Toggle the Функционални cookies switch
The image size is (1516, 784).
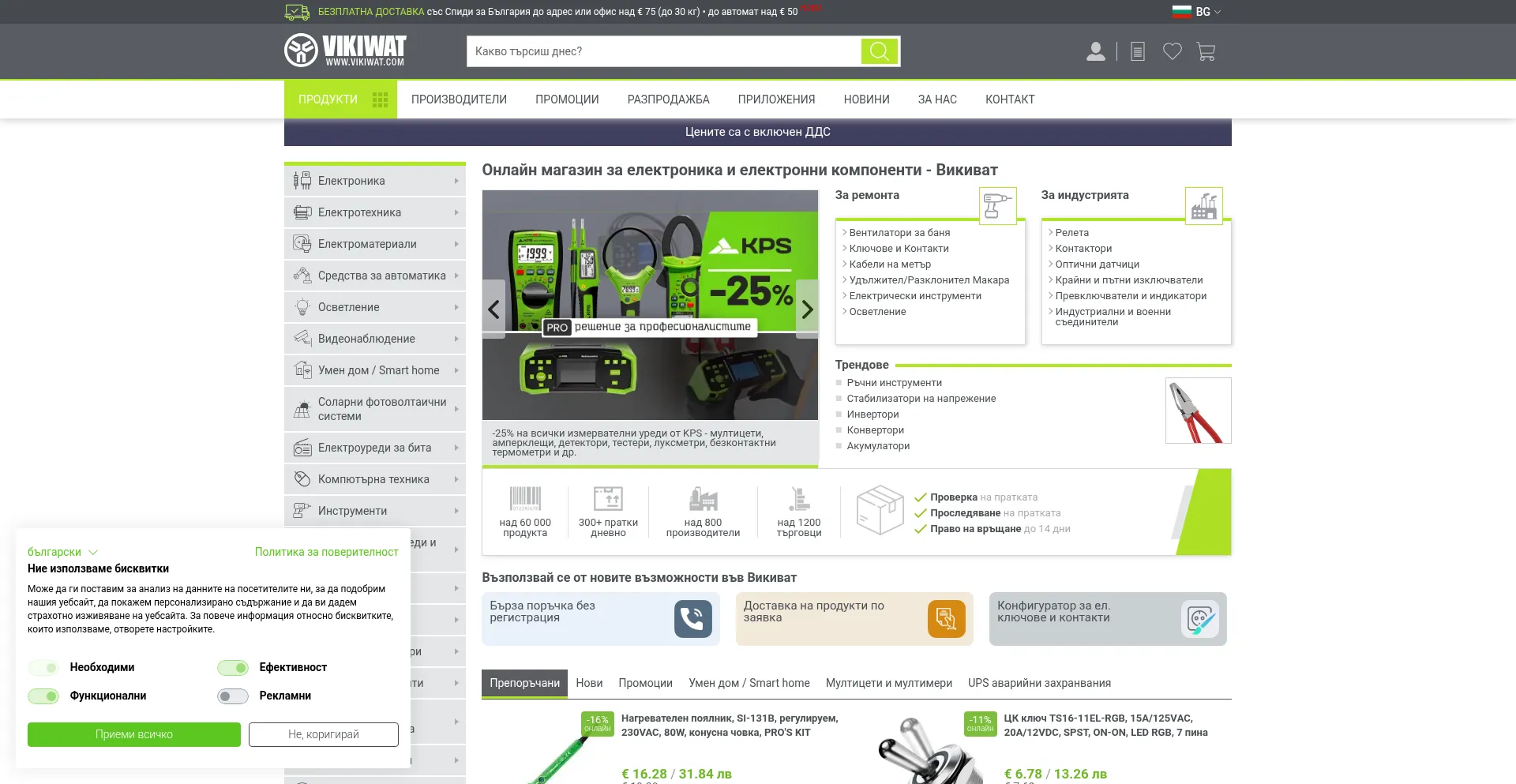[43, 696]
